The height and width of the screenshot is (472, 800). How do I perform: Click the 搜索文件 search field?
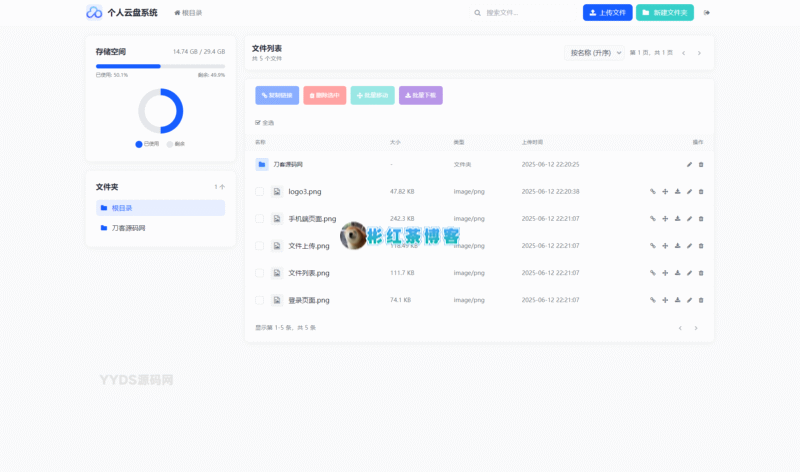[x=523, y=13]
